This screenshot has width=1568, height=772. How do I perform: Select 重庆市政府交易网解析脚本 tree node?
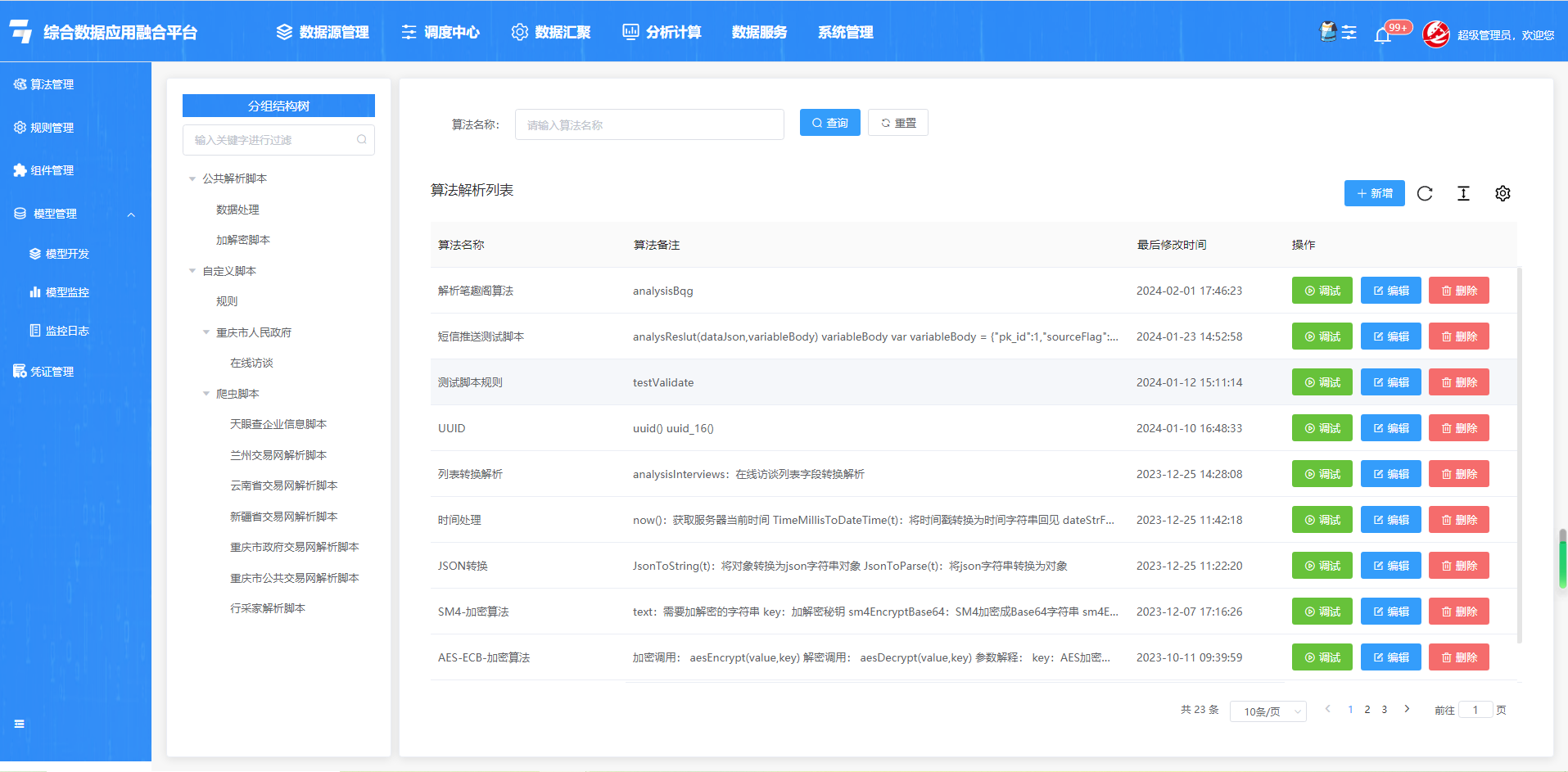click(x=295, y=547)
